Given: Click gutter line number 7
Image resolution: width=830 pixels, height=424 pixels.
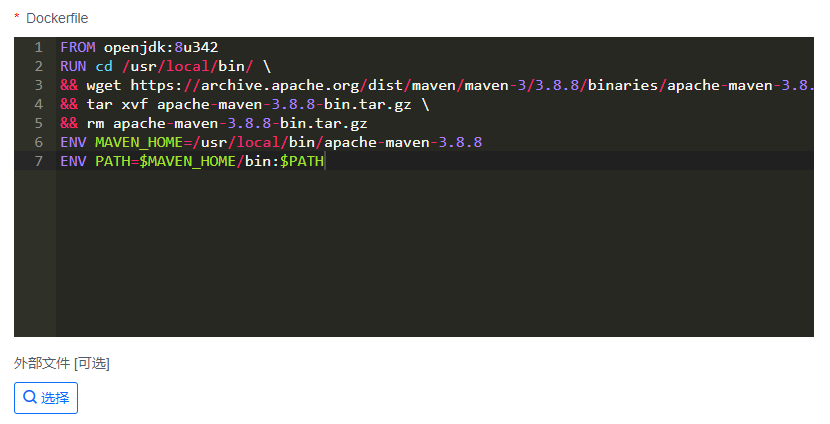Looking at the screenshot, I should (39, 161).
